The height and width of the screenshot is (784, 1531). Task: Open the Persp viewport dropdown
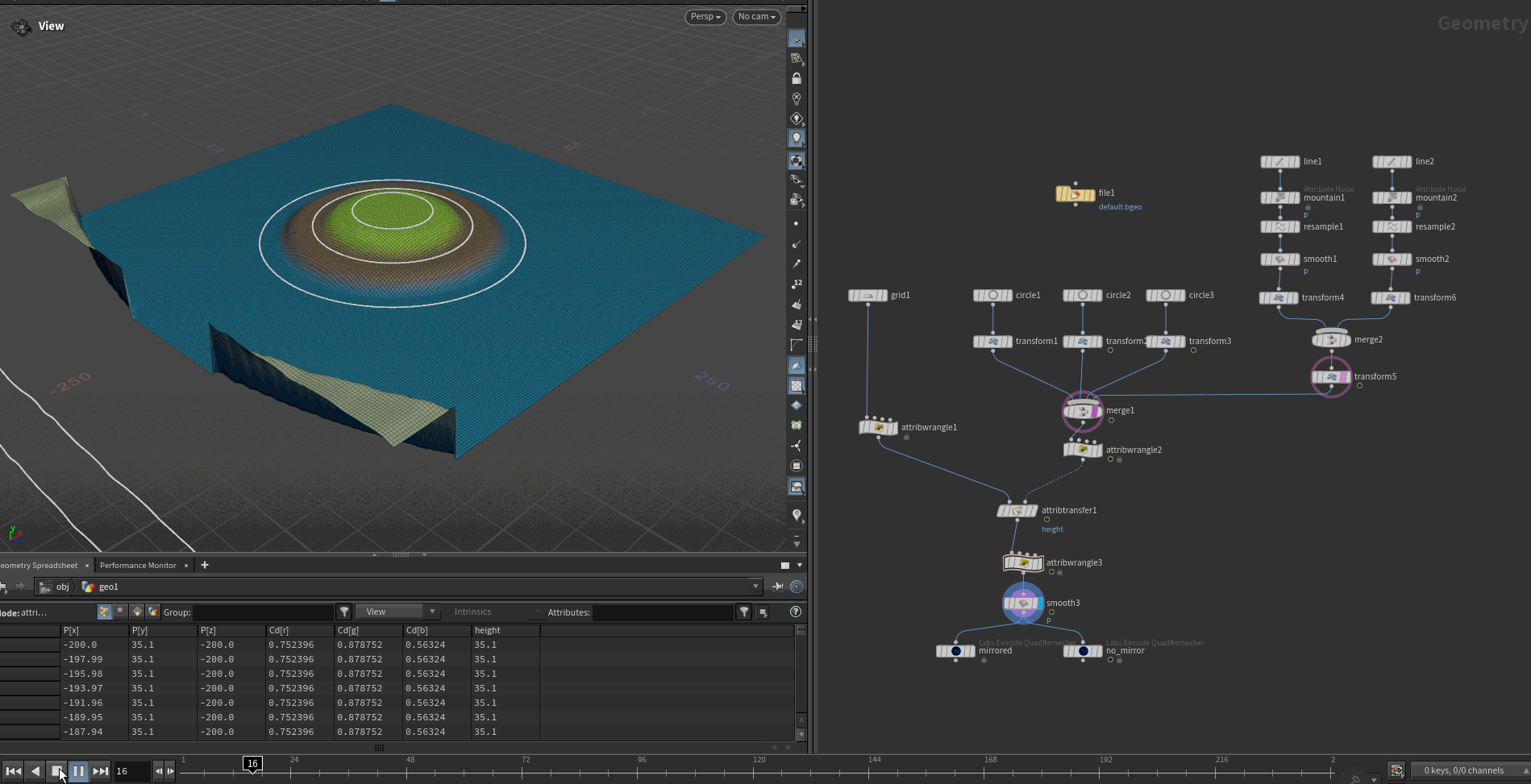pos(705,17)
